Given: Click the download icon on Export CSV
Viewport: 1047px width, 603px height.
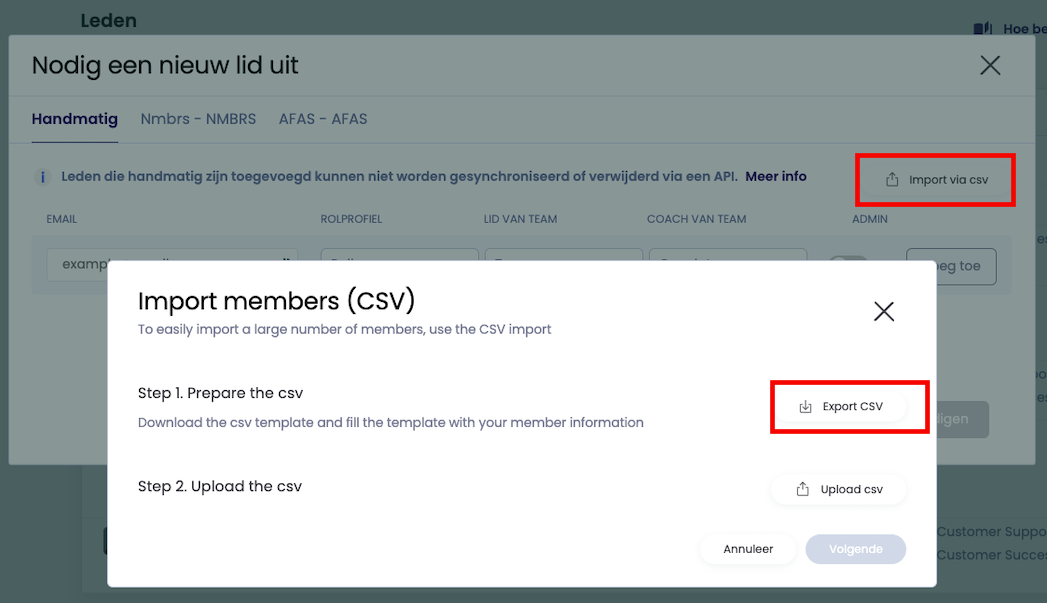Looking at the screenshot, I should click(x=805, y=407).
